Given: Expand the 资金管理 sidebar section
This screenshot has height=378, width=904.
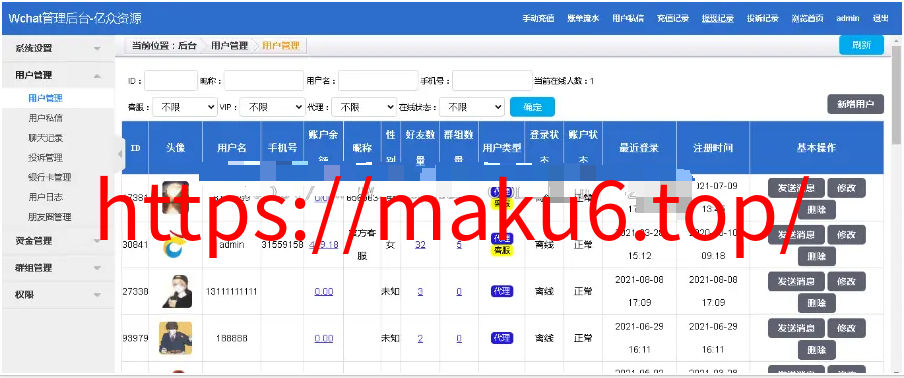Looking at the screenshot, I should tap(58, 241).
